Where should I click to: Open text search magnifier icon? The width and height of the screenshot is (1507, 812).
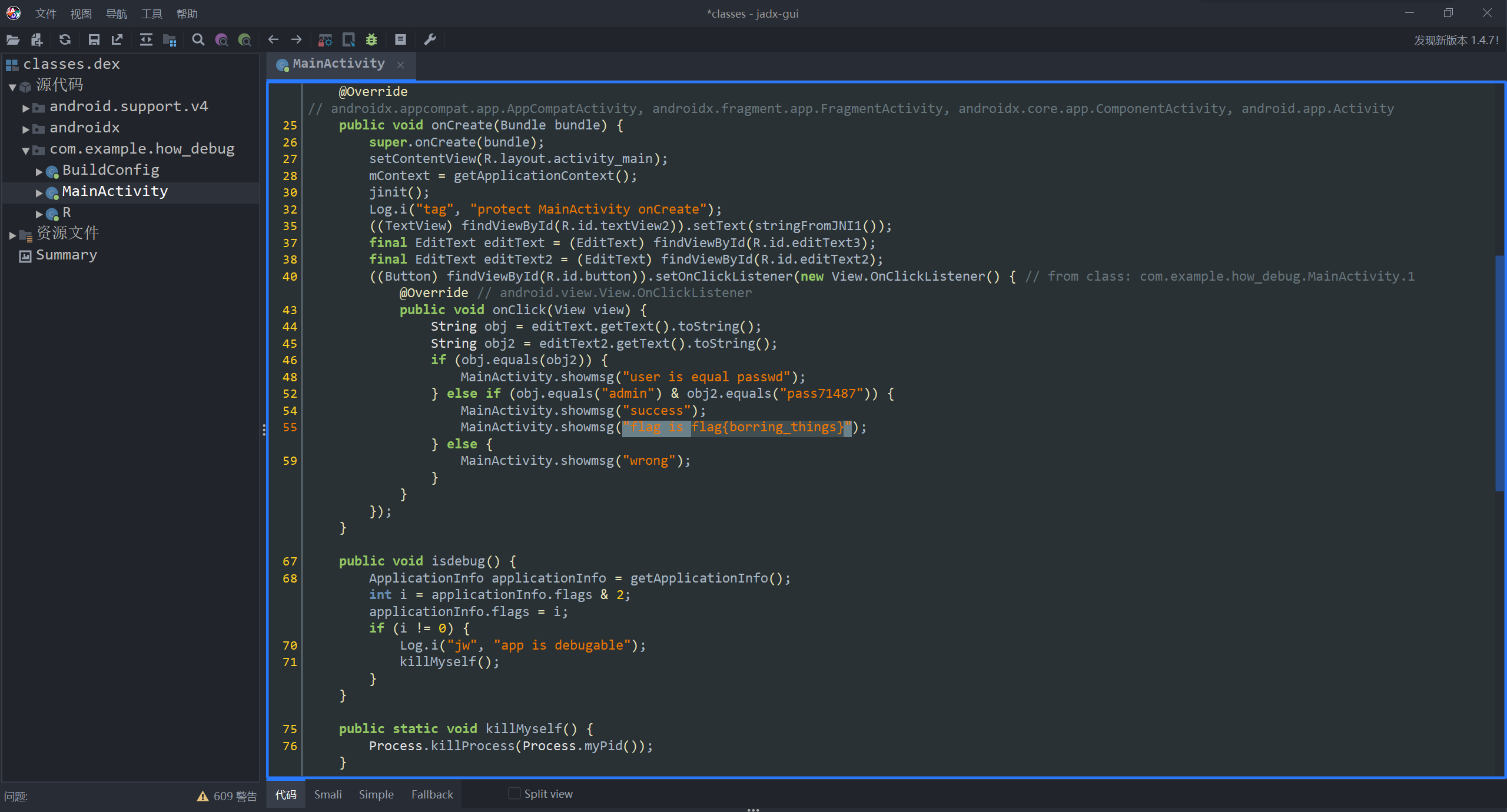[198, 39]
